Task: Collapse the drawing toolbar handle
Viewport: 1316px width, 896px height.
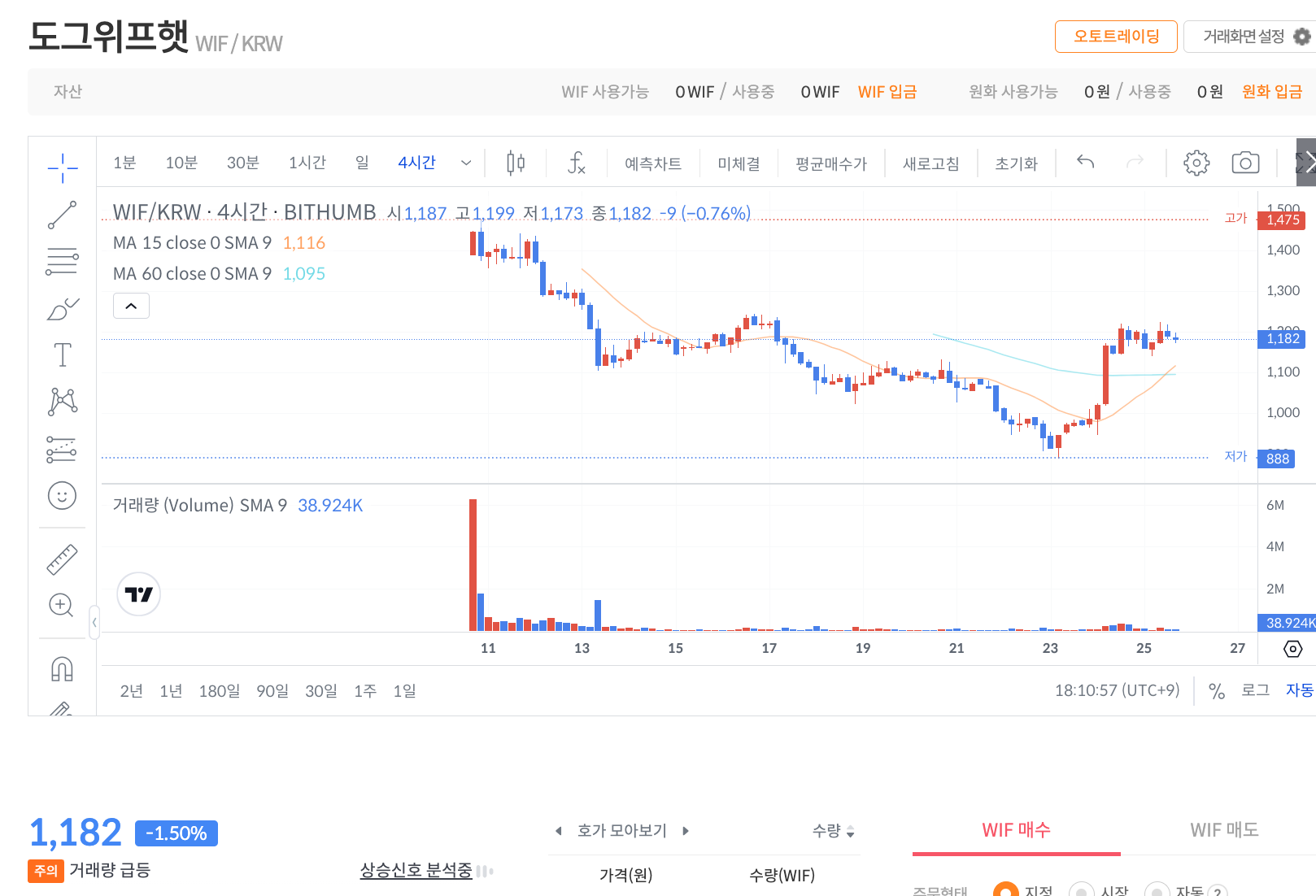Action: point(94,622)
